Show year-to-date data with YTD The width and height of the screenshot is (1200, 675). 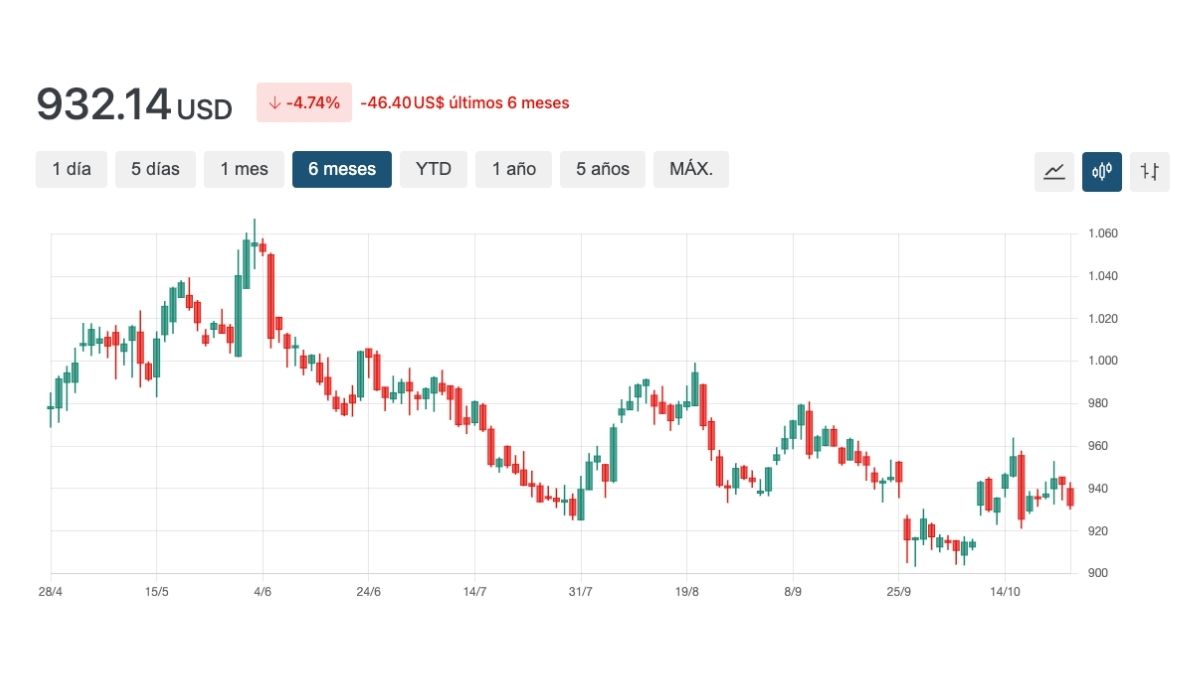coord(433,169)
